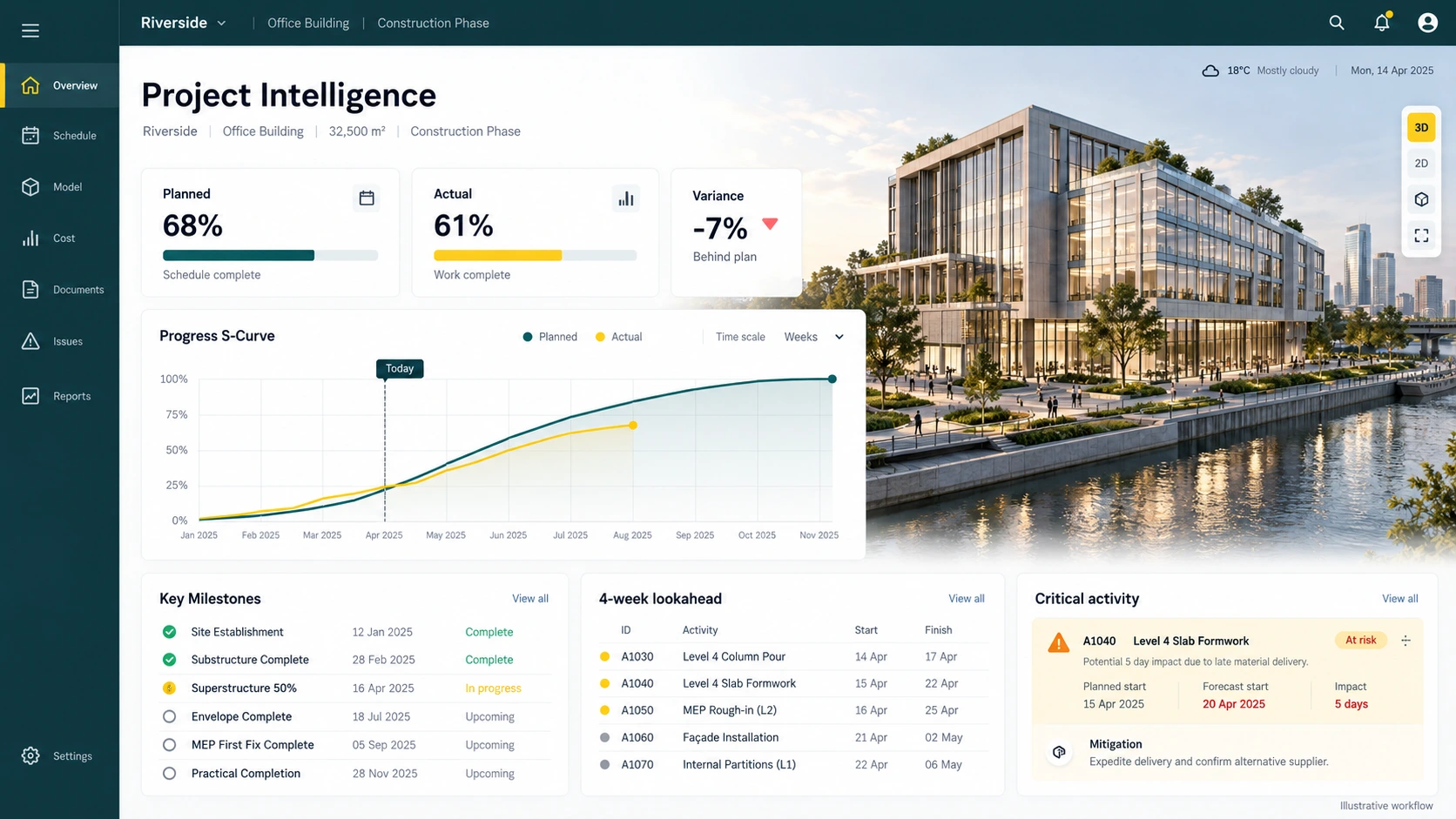1456x819 pixels.
Task: Open Schedule in sidebar
Action: pos(60,136)
